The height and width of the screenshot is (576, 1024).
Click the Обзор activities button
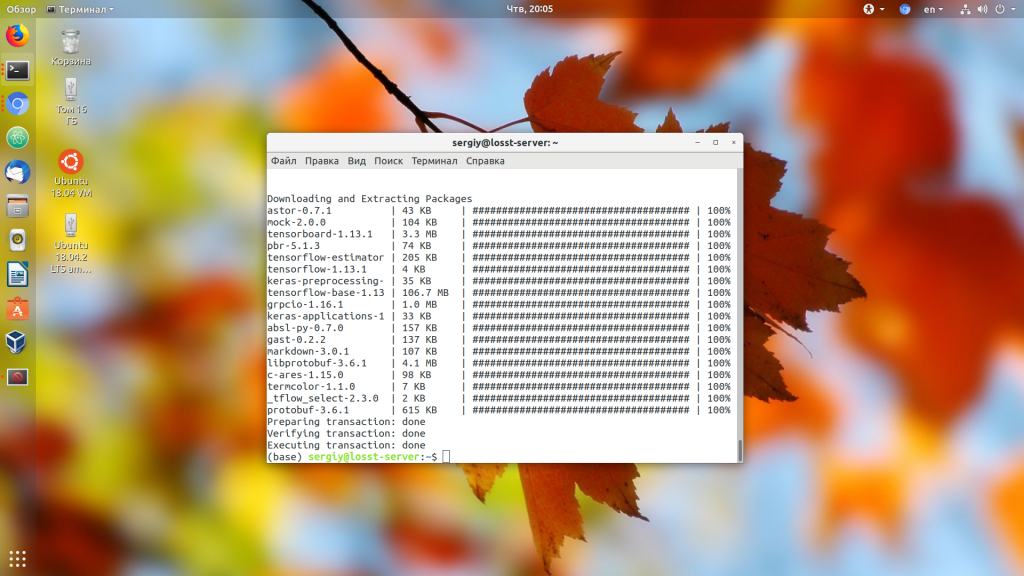tap(21, 9)
